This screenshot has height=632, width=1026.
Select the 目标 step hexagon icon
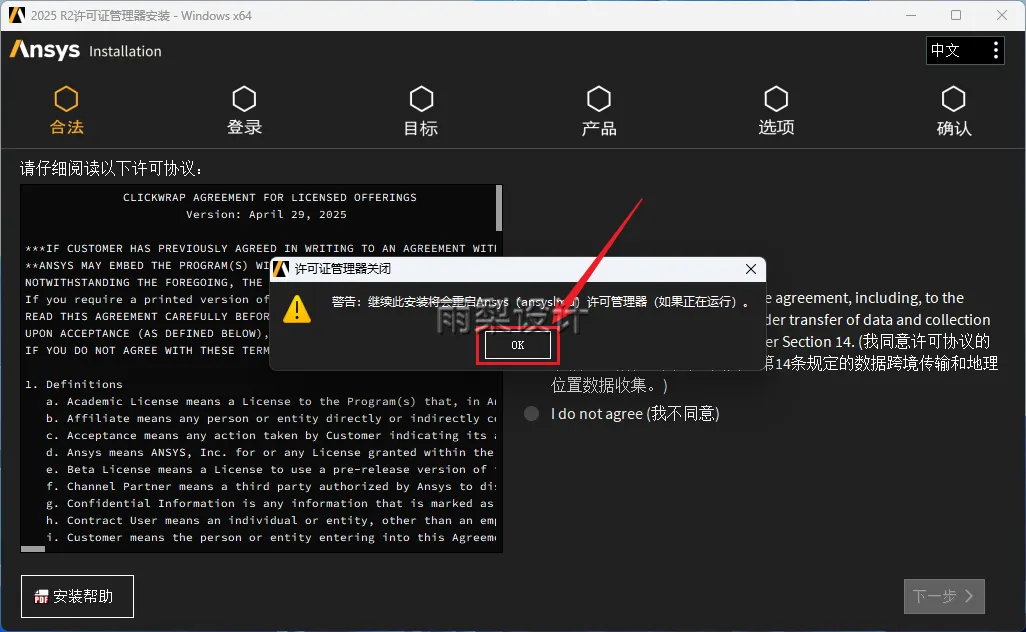point(421,99)
